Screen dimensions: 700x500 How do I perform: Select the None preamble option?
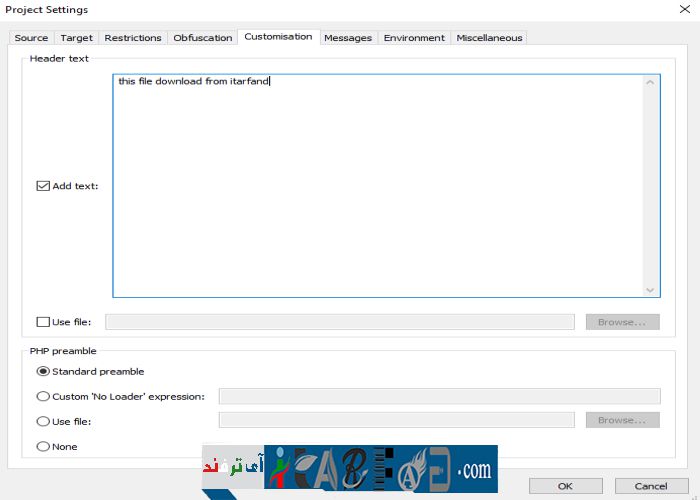(x=43, y=446)
